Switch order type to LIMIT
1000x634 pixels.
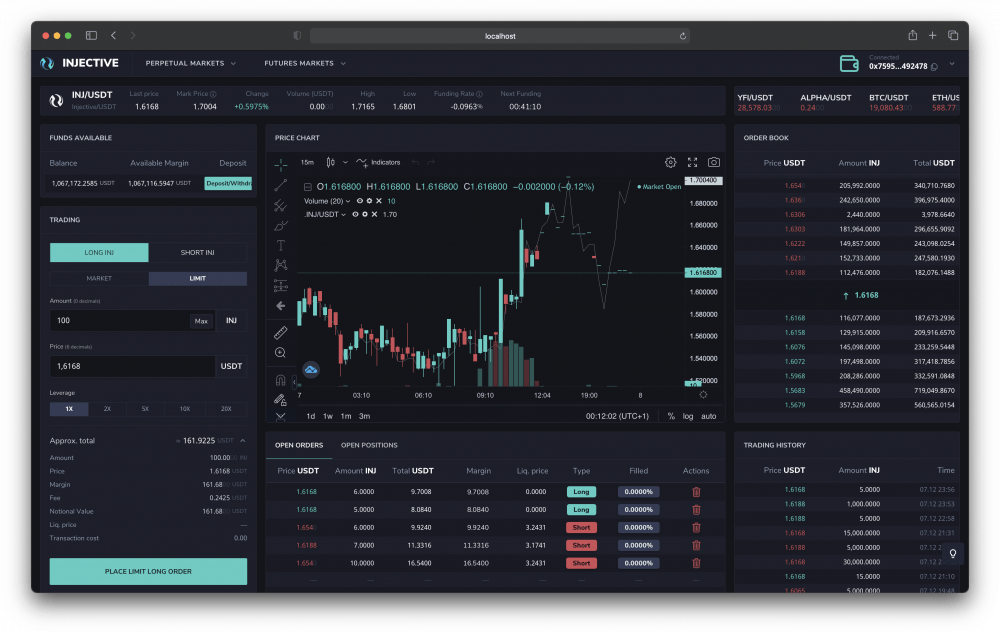point(198,279)
